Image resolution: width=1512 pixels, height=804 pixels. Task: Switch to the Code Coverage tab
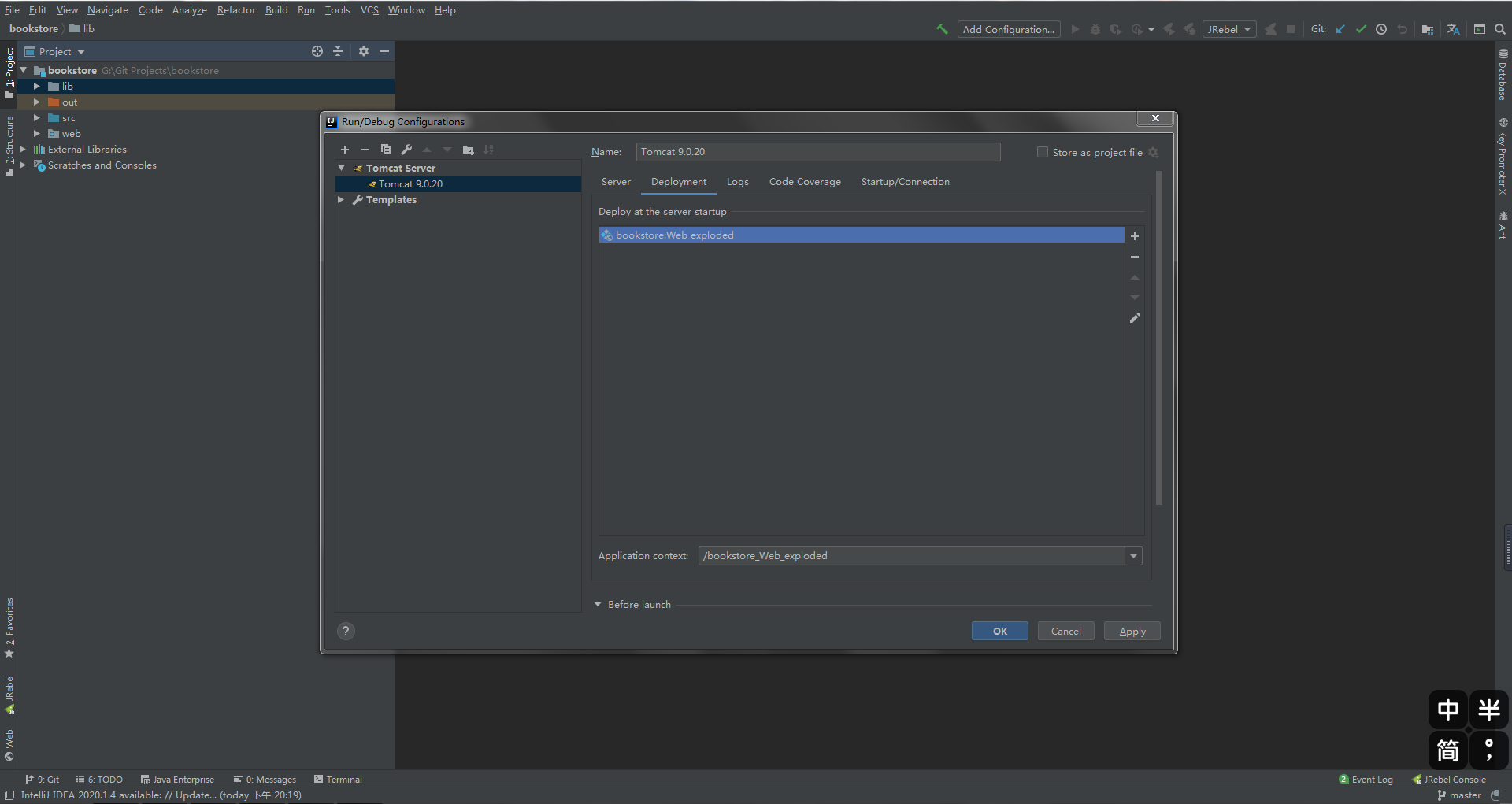point(805,182)
